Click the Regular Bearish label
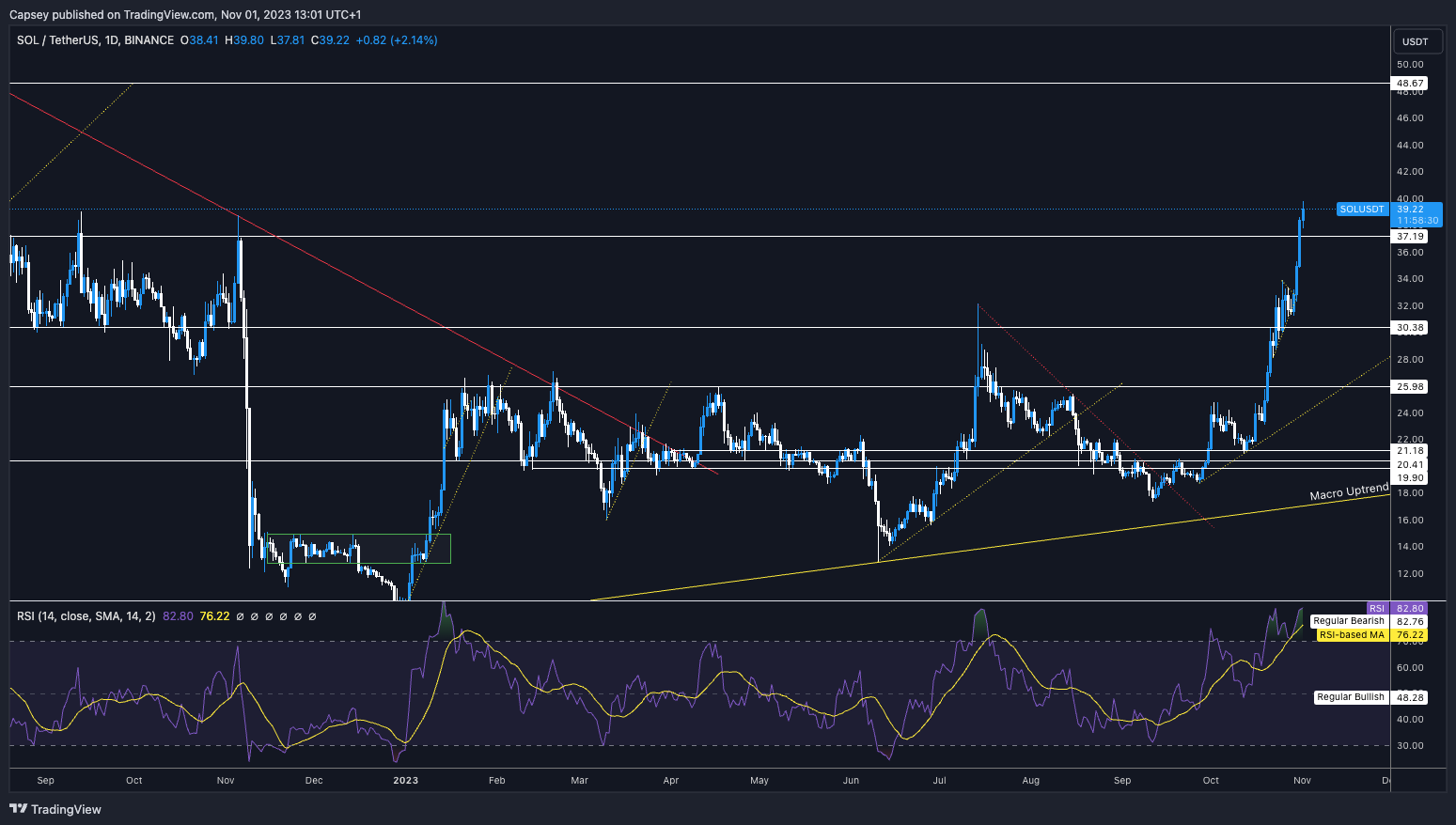Screen dimensions: 1456x825 pos(1351,621)
